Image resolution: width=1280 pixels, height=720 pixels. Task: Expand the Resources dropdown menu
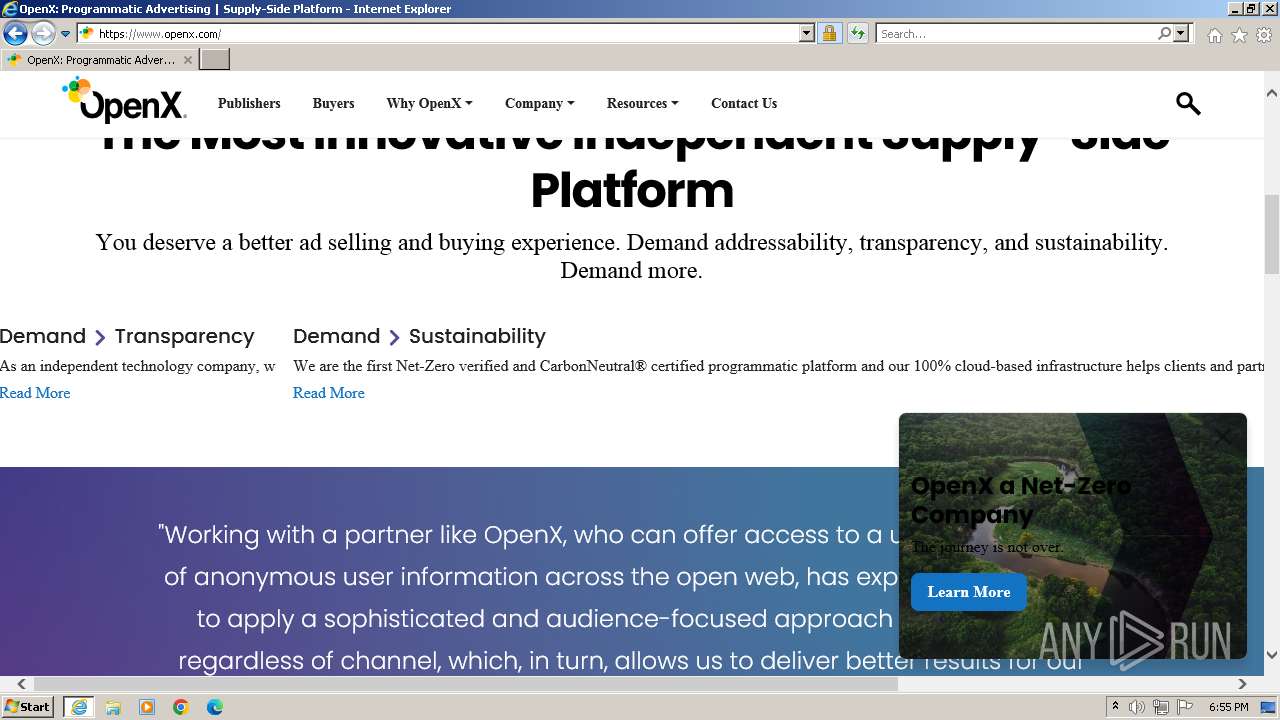[642, 103]
